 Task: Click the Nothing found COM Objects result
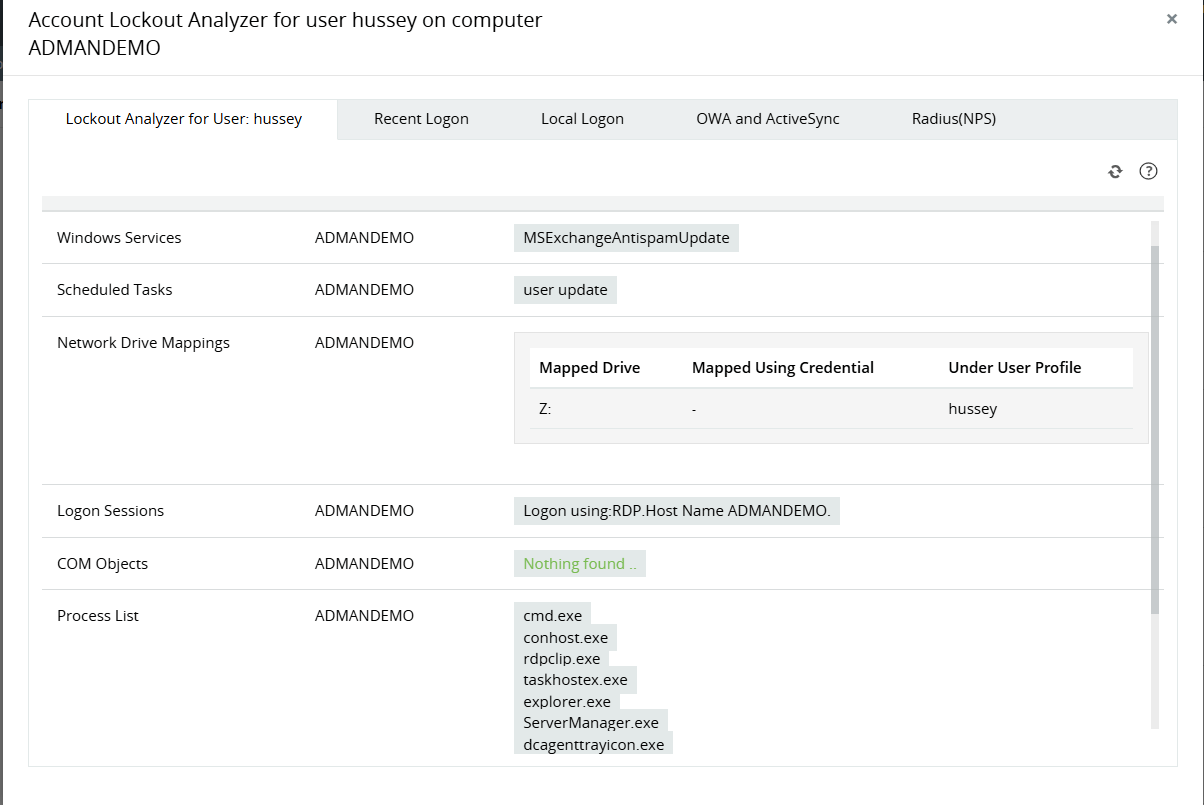click(x=579, y=563)
